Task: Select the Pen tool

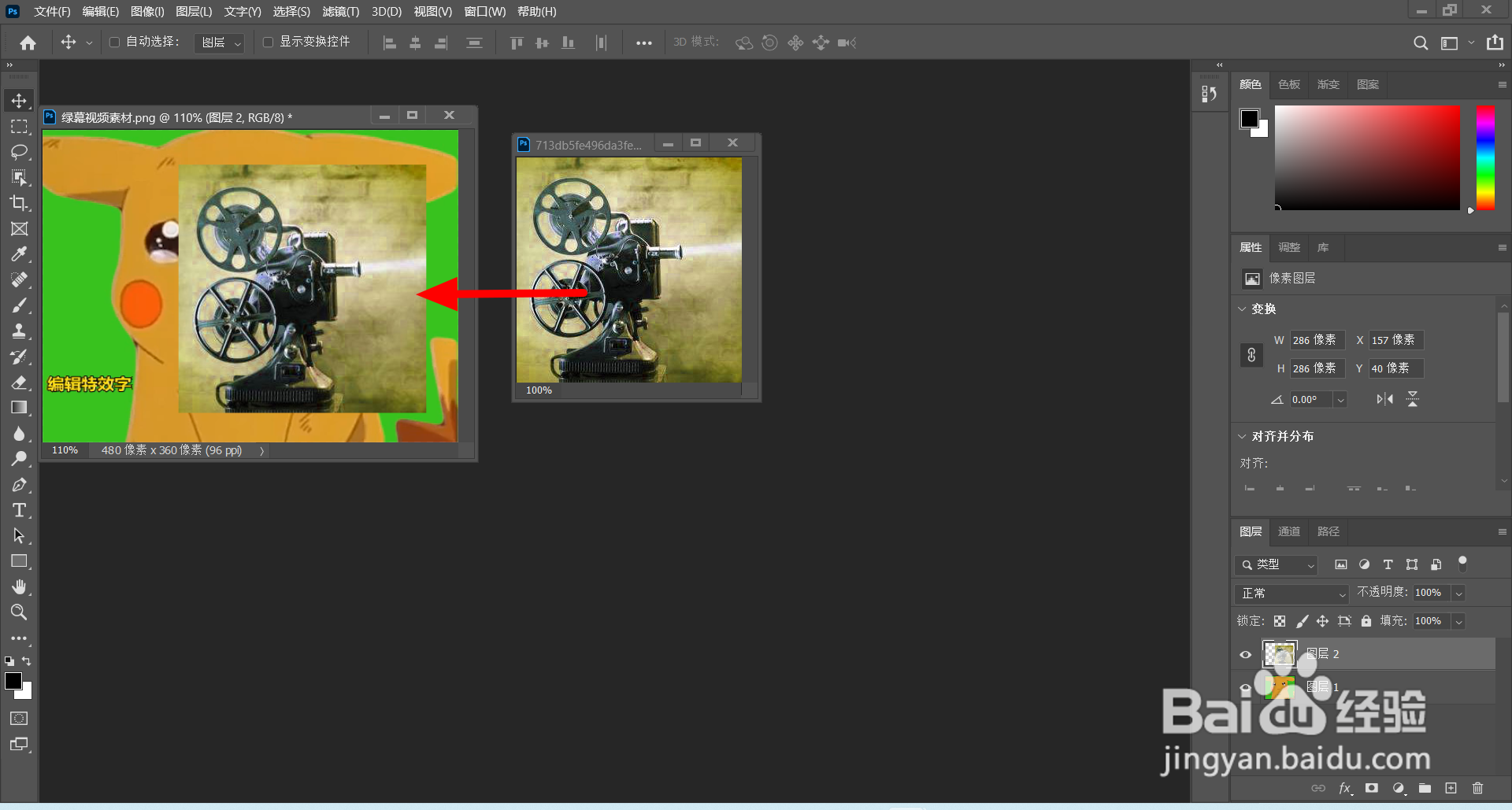Action: [19, 485]
